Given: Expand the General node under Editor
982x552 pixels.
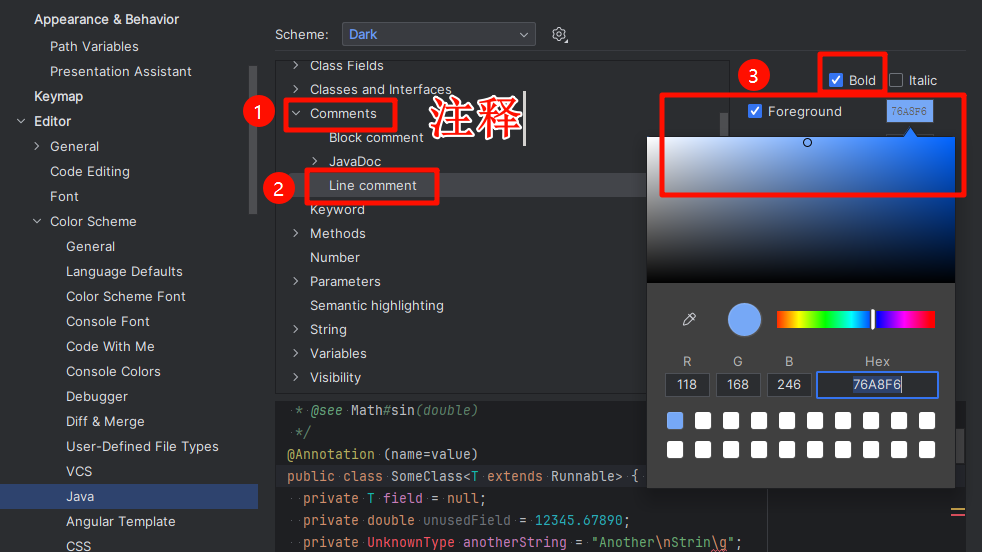Looking at the screenshot, I should click(37, 146).
